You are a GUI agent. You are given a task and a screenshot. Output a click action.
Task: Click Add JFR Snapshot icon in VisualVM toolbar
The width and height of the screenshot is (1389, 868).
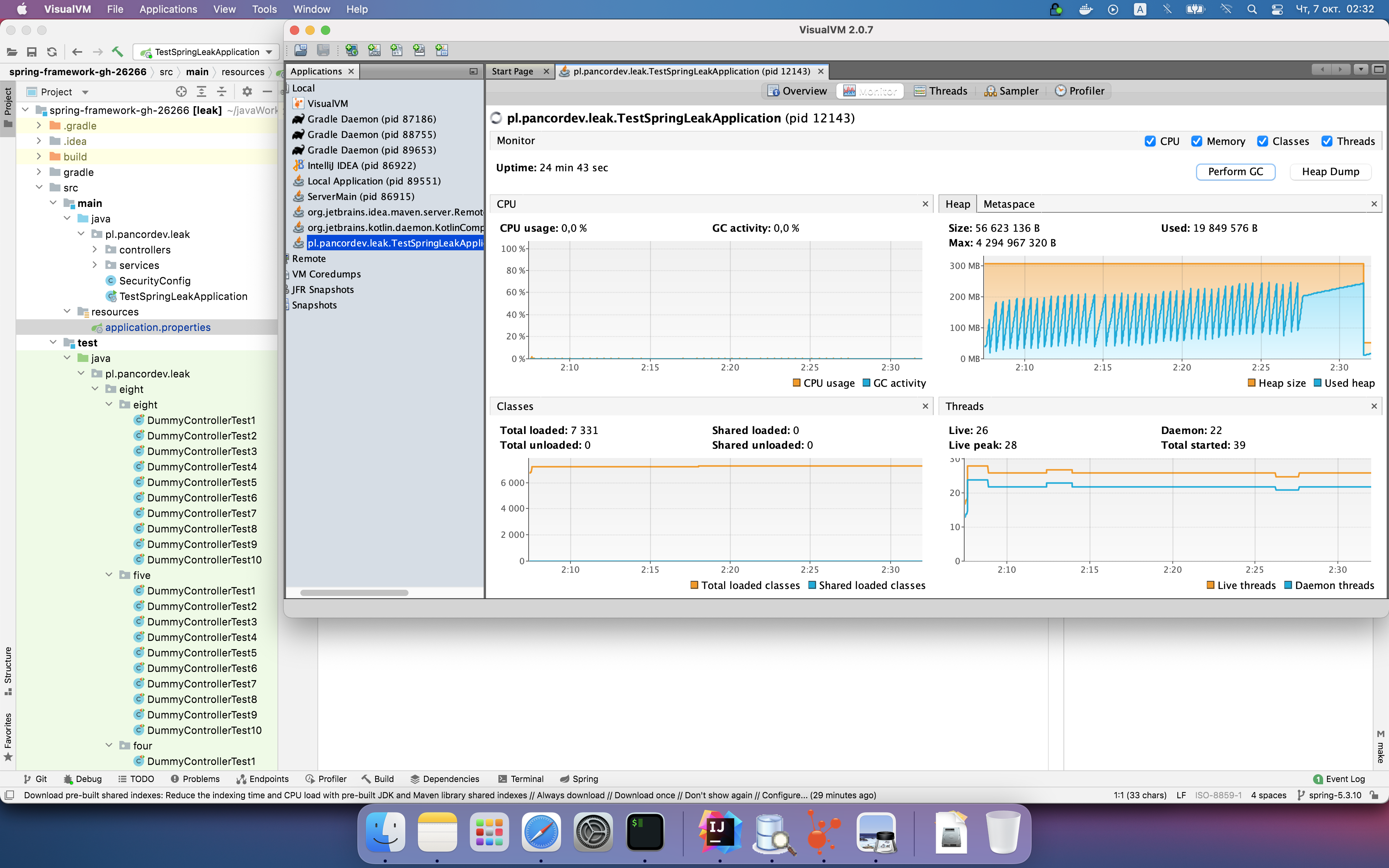[419, 50]
